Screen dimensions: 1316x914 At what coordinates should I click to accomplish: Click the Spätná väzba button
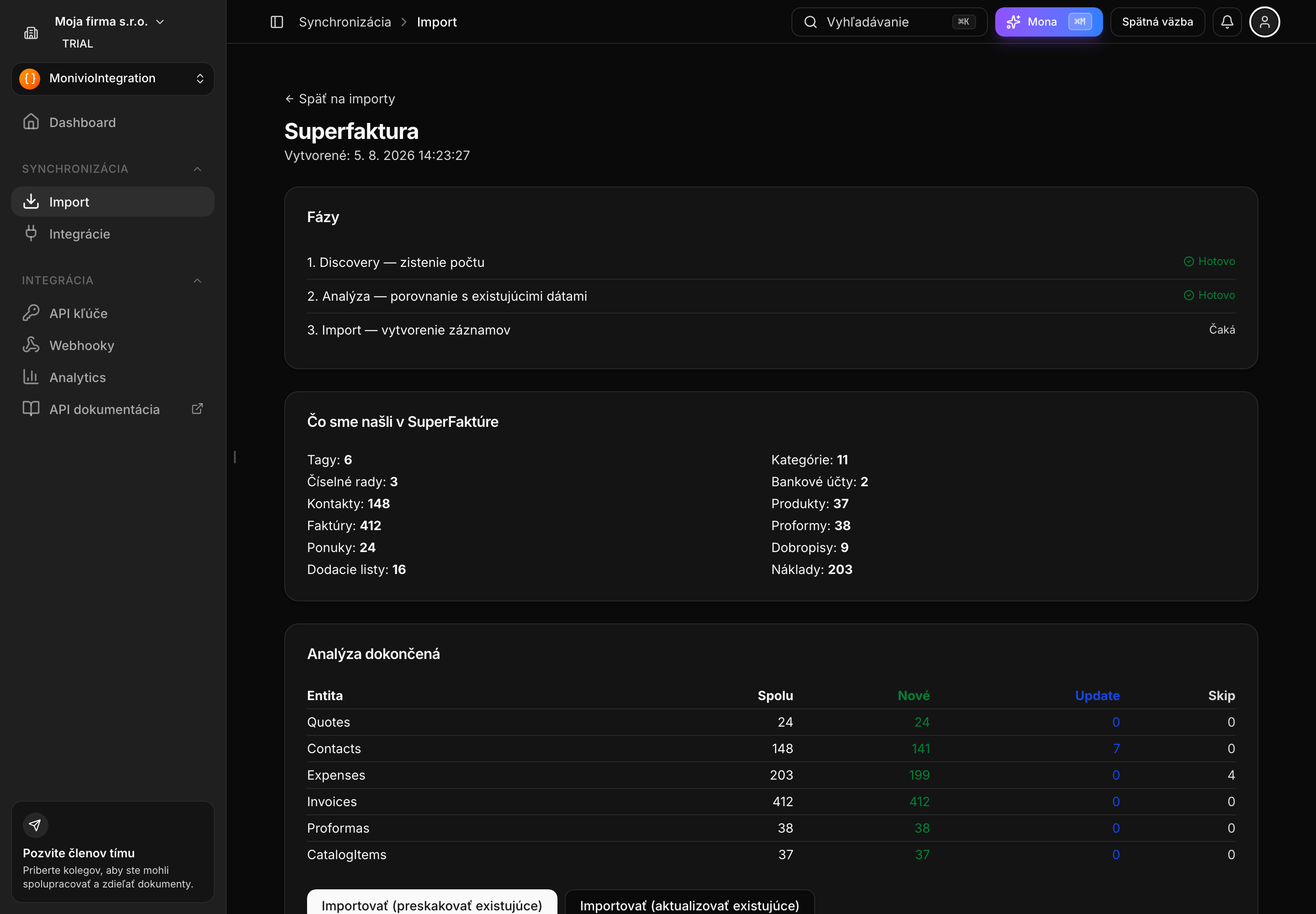(x=1157, y=22)
